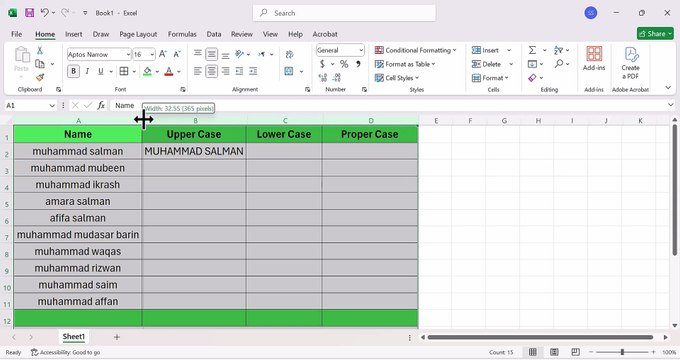Open the font size dropdown

coord(152,55)
